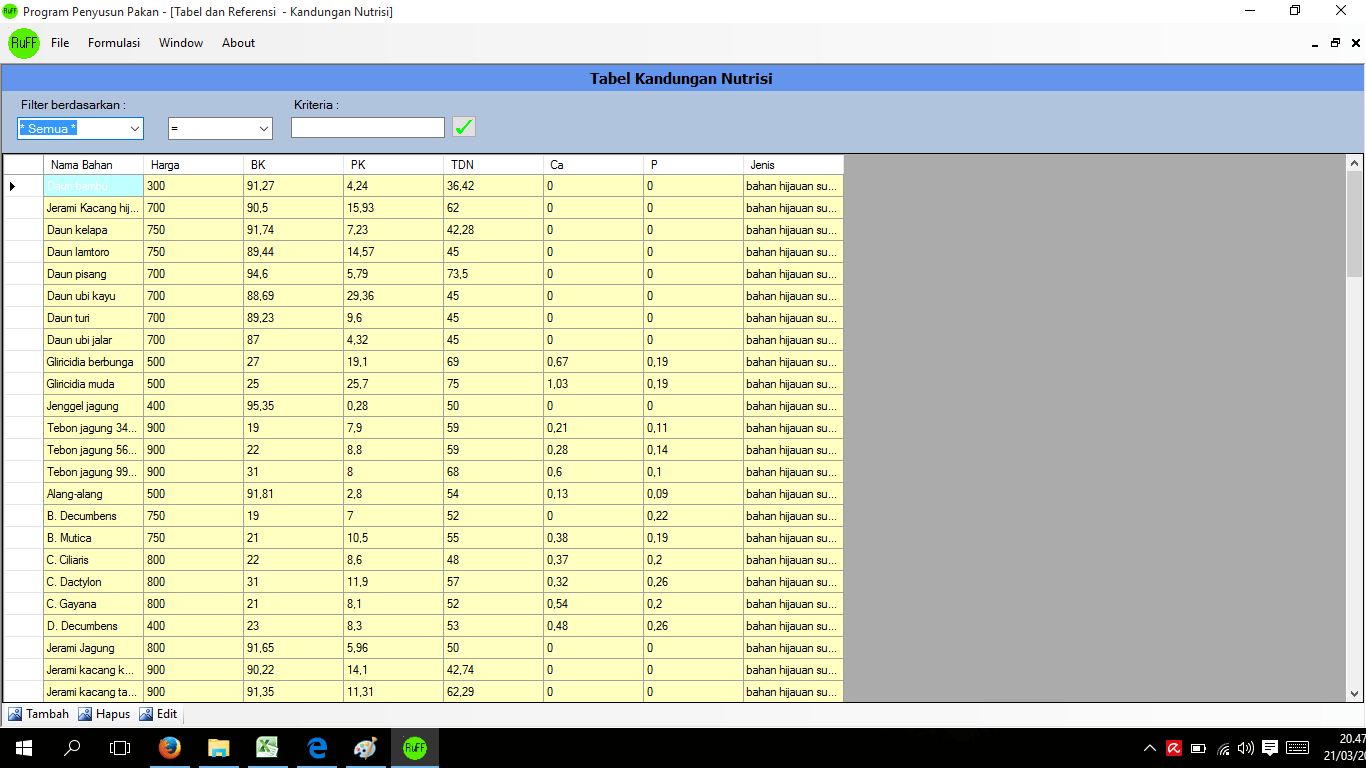Click the Windows Start button
The image size is (1366, 768).
pos(23,747)
